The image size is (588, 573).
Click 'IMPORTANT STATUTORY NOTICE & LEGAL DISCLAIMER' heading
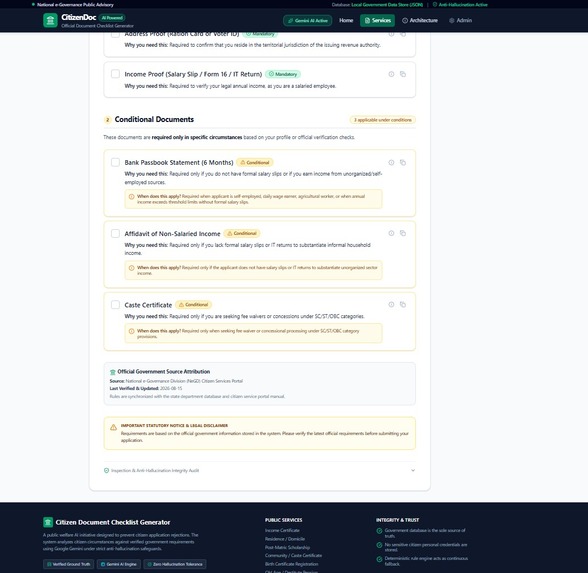[174, 426]
